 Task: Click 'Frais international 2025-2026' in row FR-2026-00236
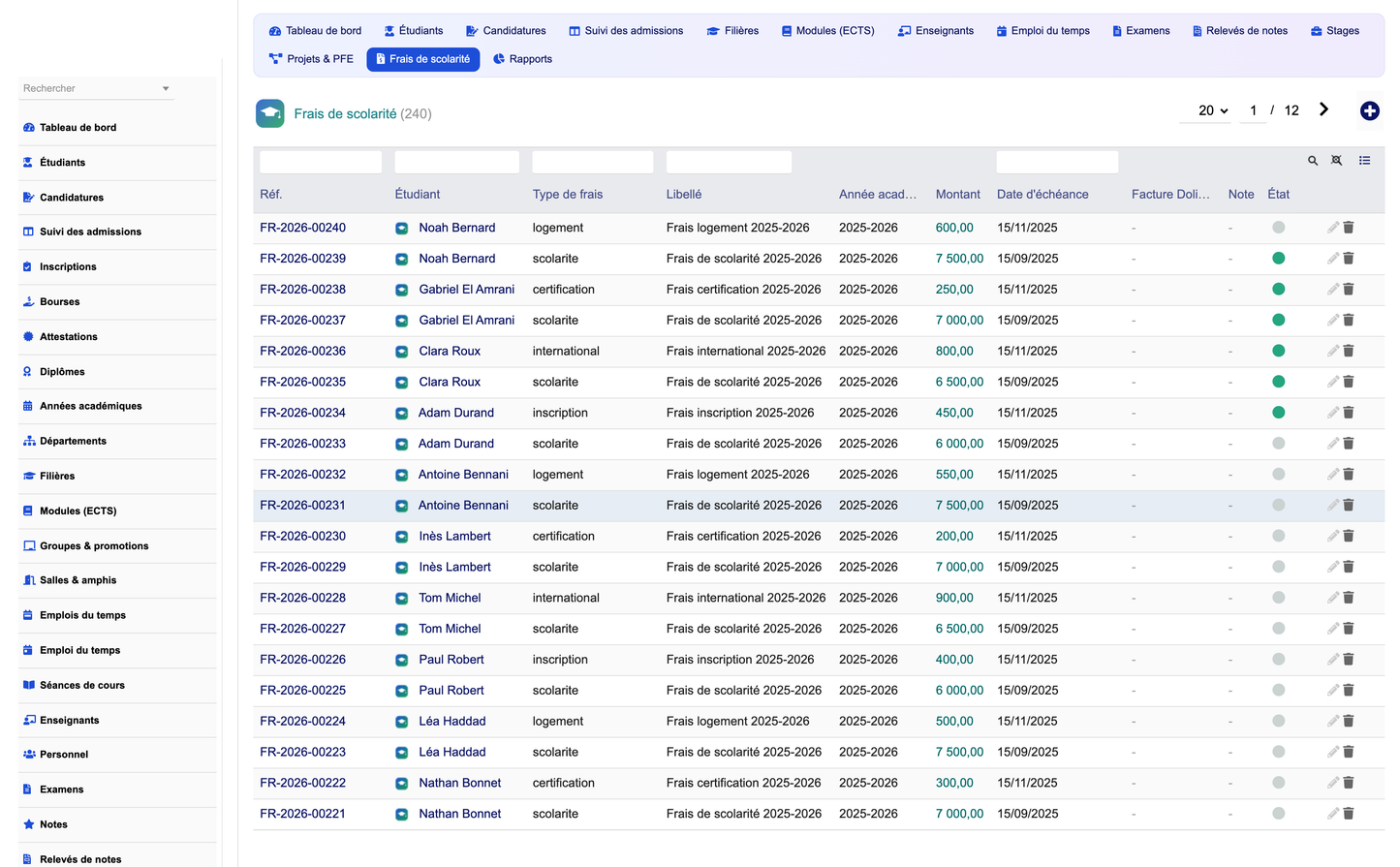coord(746,351)
